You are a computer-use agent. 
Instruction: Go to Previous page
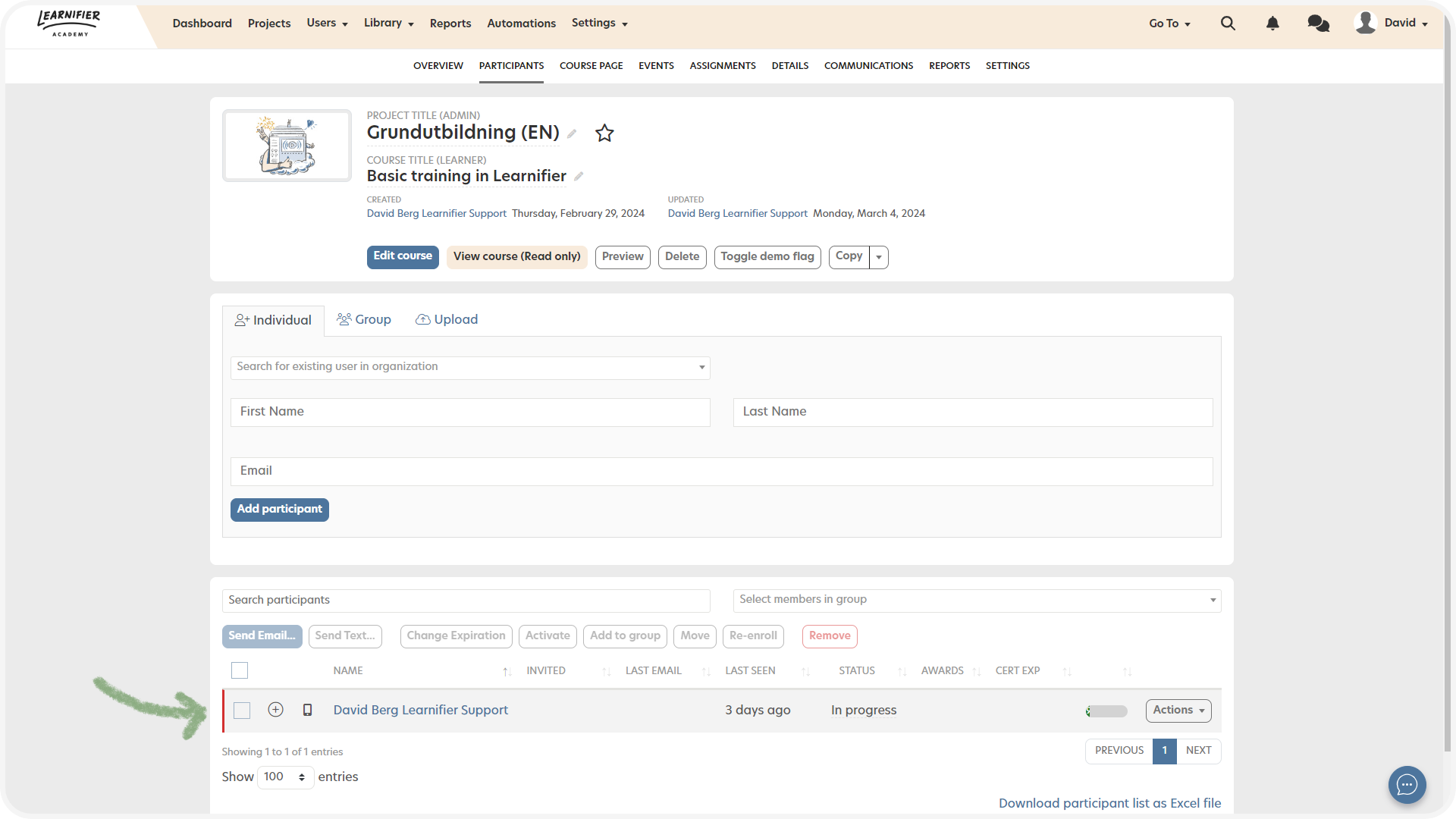pos(1119,751)
